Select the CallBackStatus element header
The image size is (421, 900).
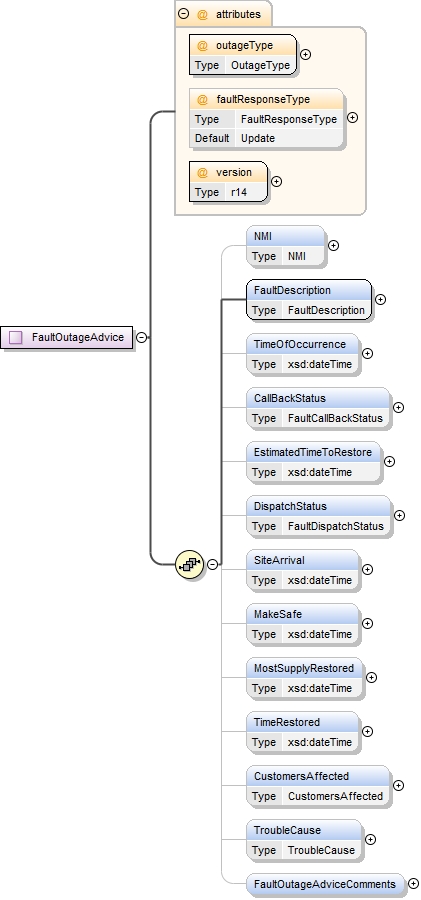(x=319, y=398)
